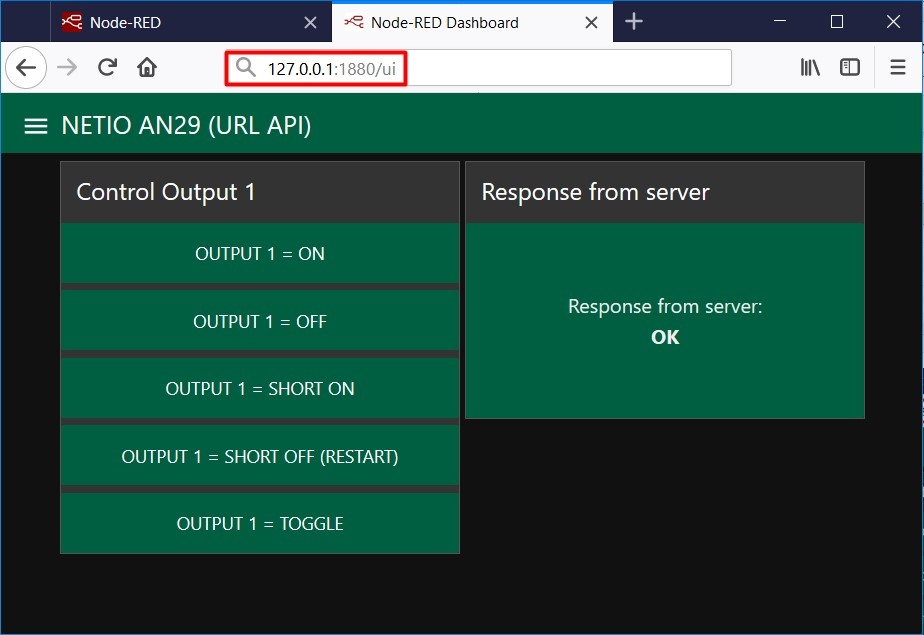Reload the dashboard page
The image size is (924, 635).
[107, 67]
